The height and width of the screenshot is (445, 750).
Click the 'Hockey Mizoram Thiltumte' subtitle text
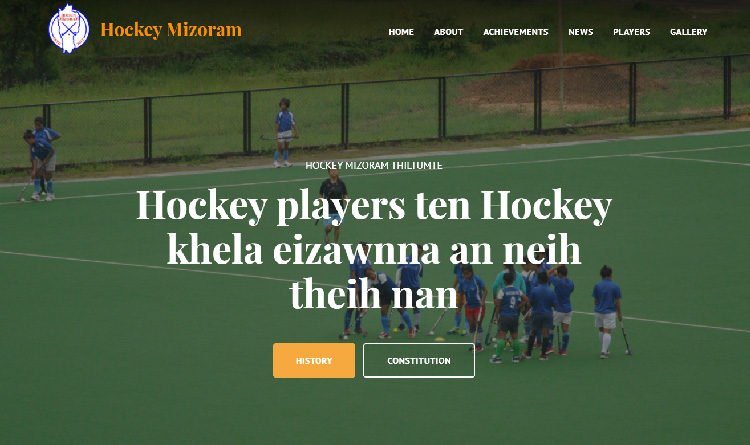pyautogui.click(x=374, y=166)
